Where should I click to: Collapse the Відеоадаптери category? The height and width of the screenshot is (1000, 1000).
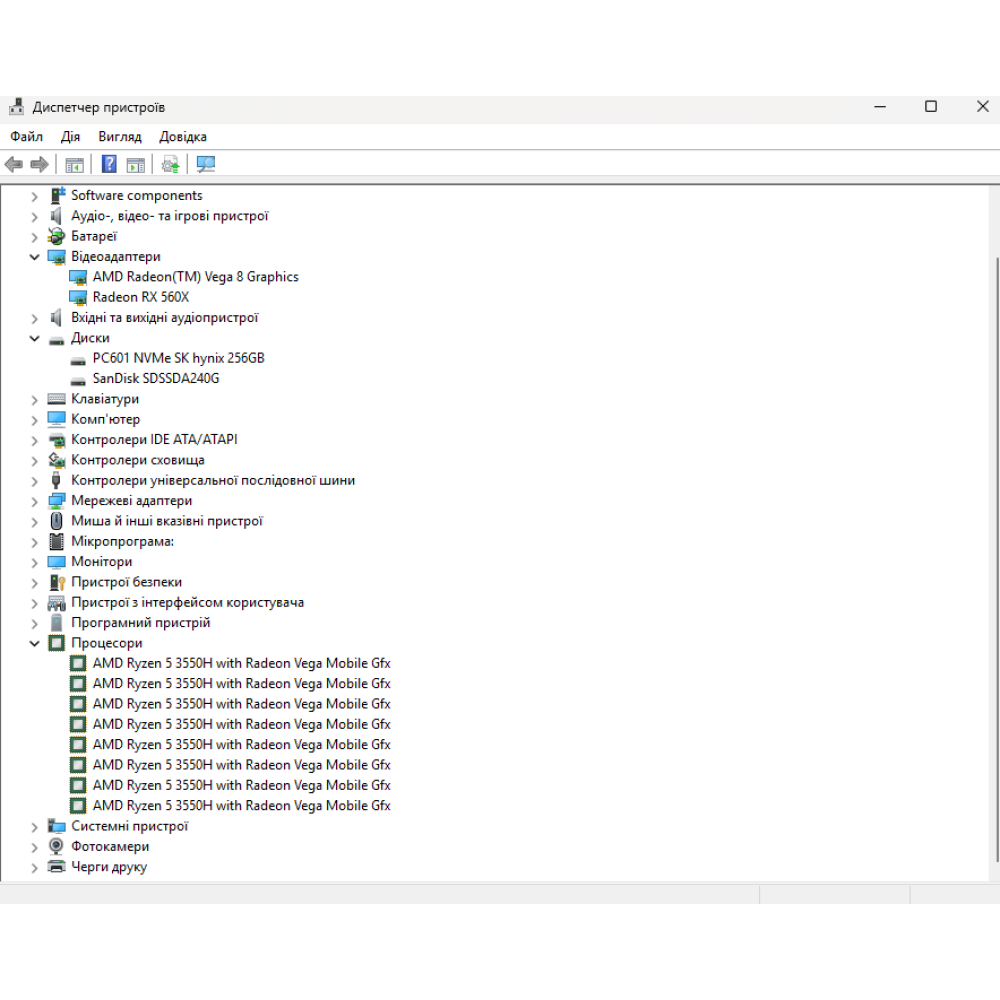[x=35, y=257]
